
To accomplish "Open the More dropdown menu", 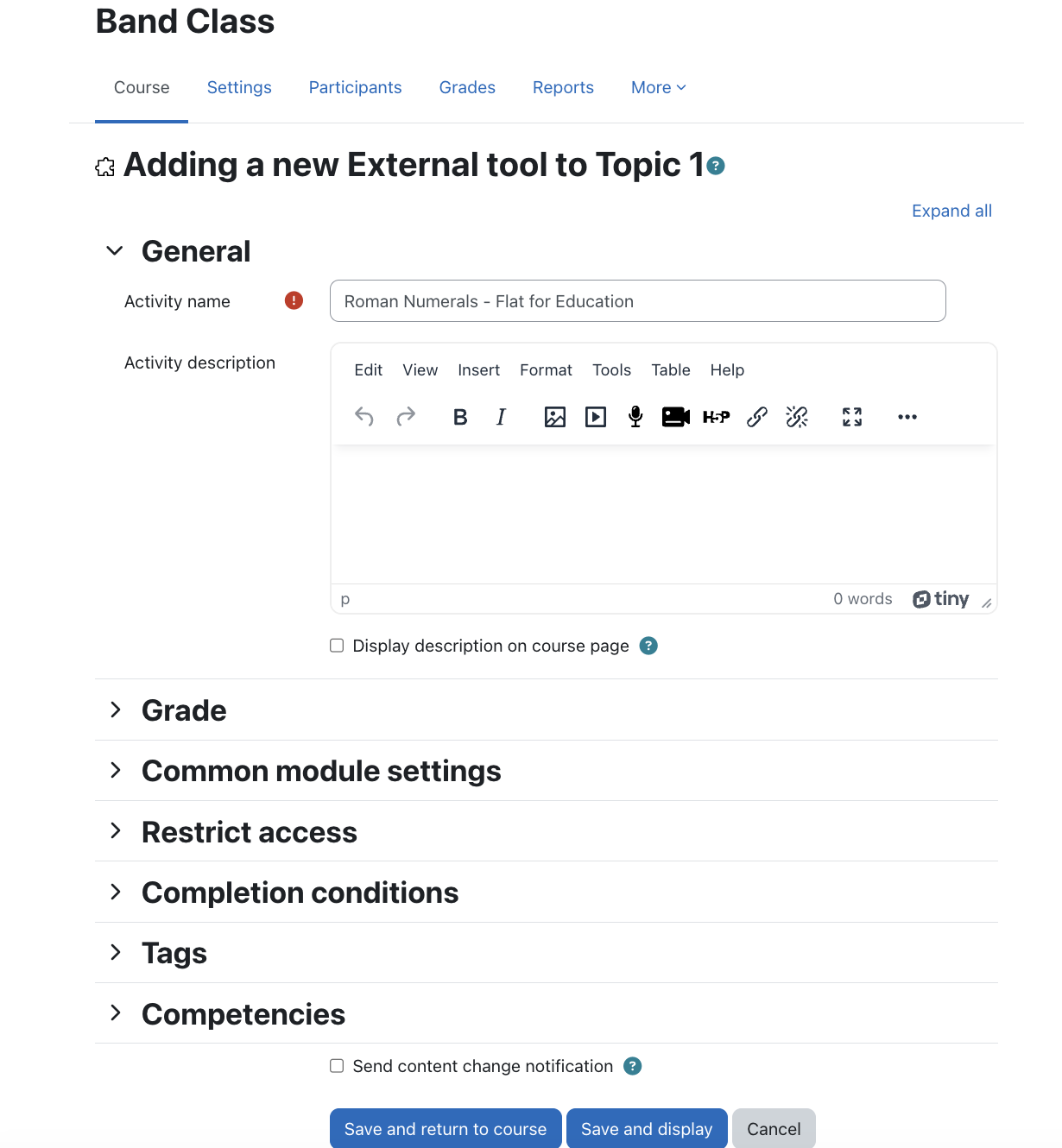I will point(658,87).
